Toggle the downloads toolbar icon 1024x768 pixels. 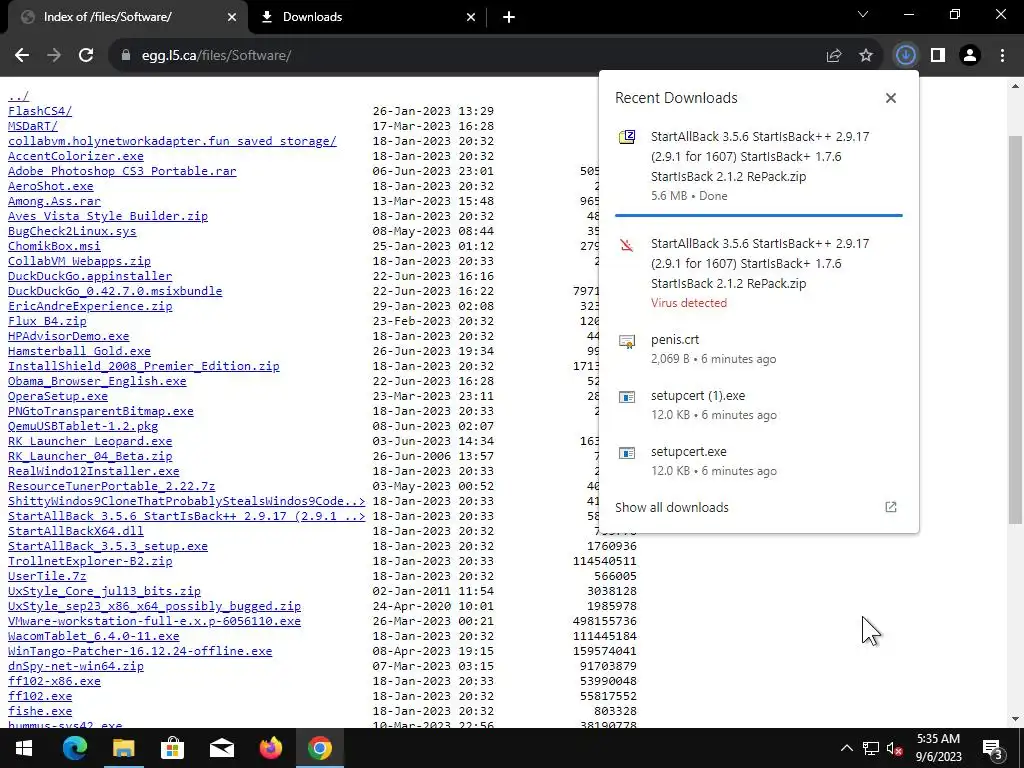tap(905, 56)
